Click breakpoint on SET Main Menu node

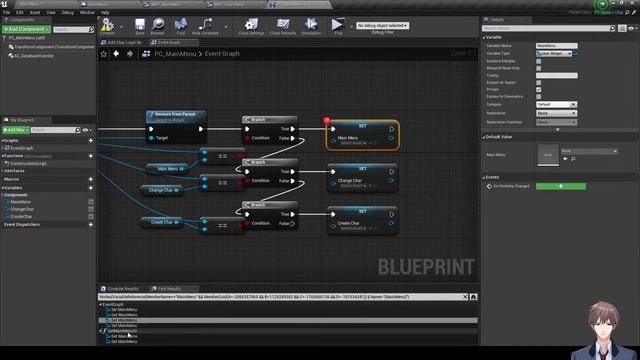327,120
